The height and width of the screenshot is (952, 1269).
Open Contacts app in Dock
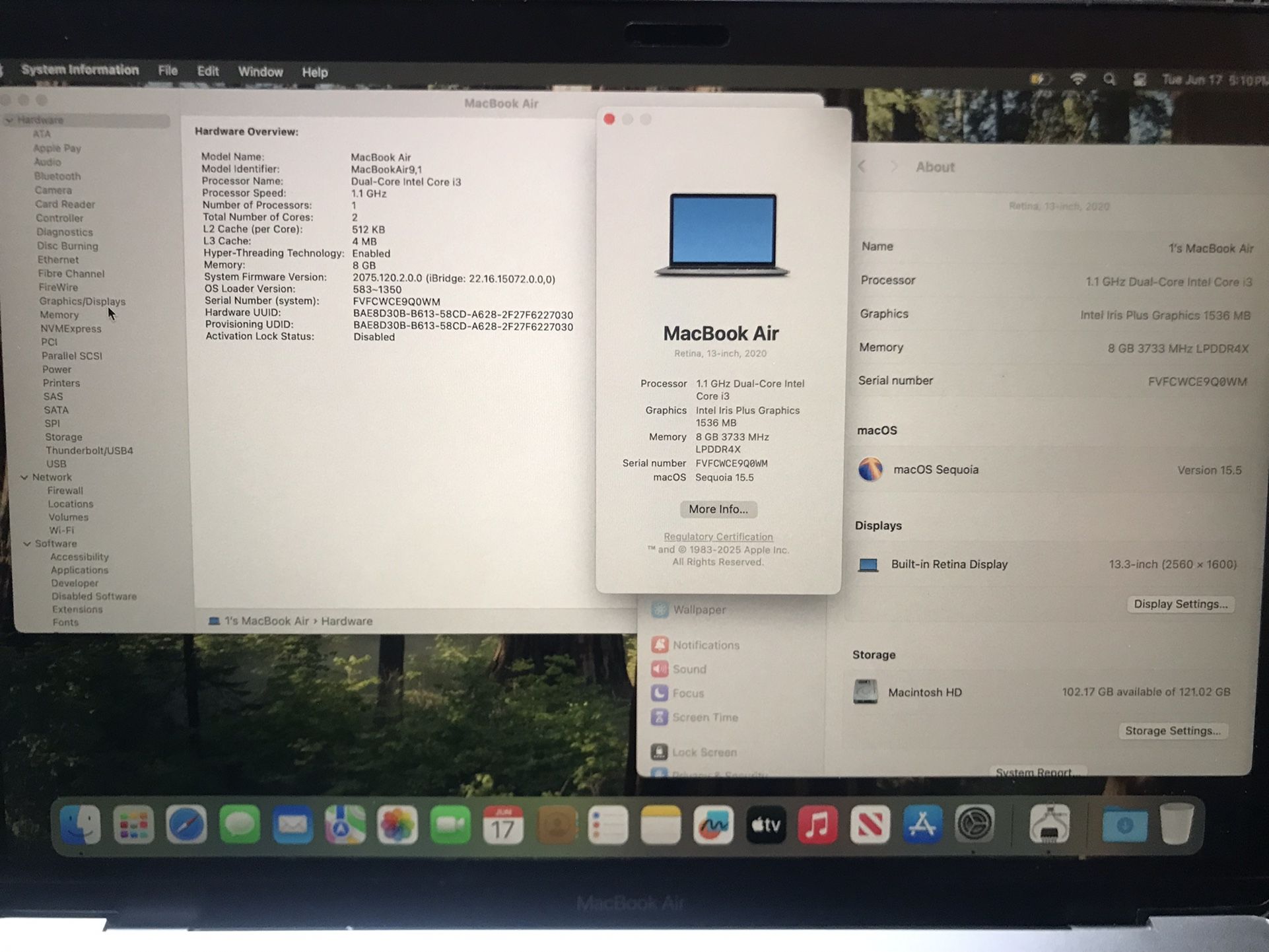pos(556,824)
